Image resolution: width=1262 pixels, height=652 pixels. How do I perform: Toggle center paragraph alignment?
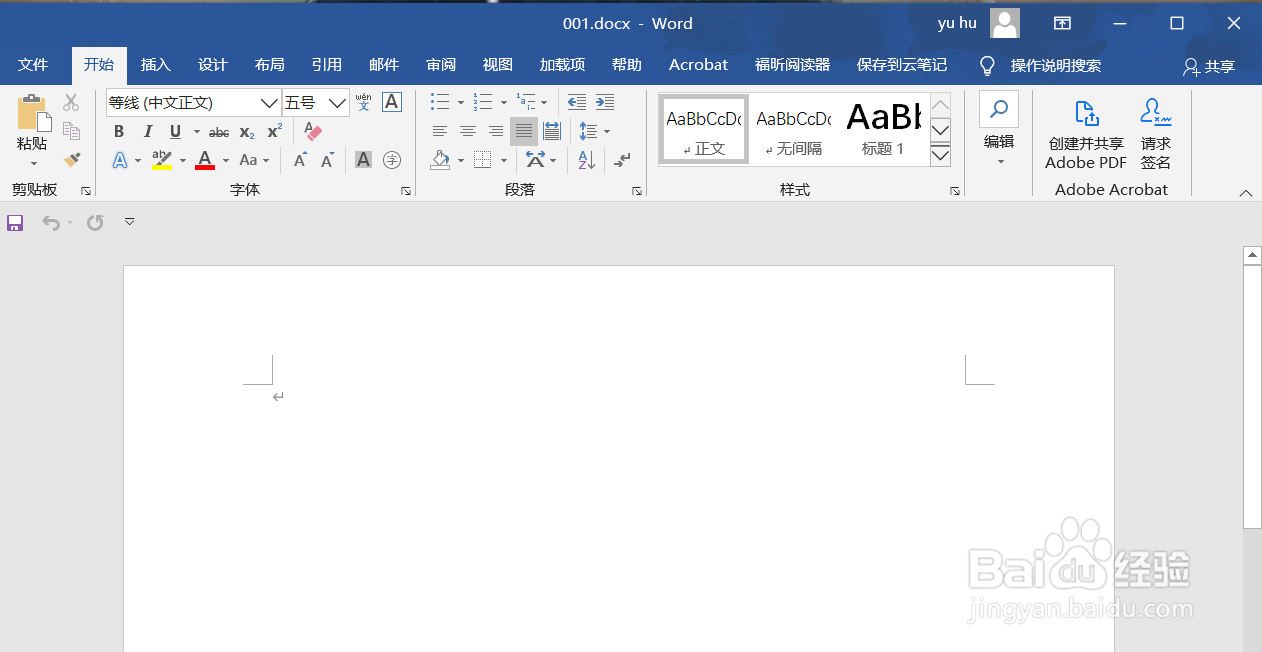(467, 131)
